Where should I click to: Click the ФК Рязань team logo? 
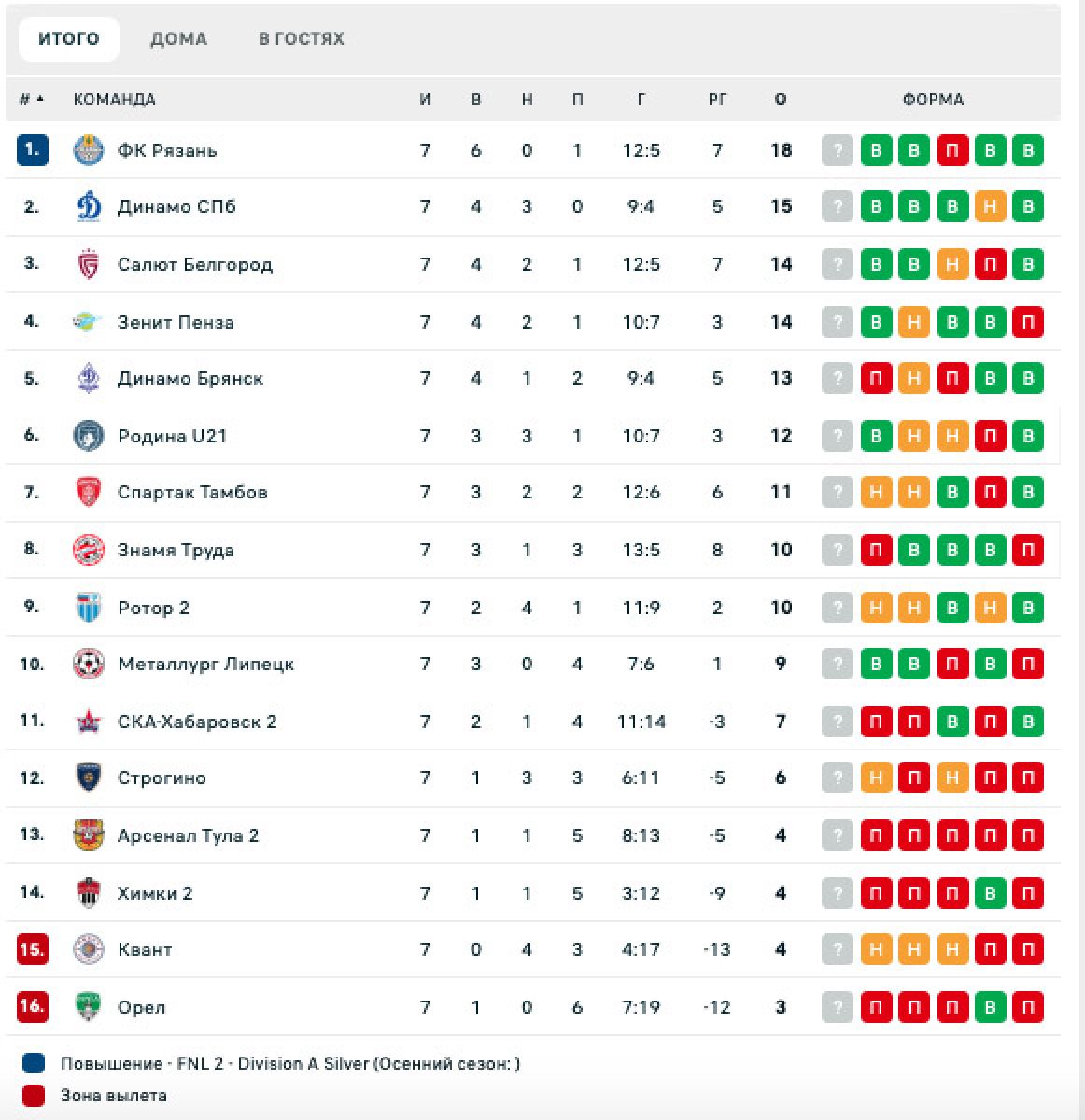pos(89,150)
